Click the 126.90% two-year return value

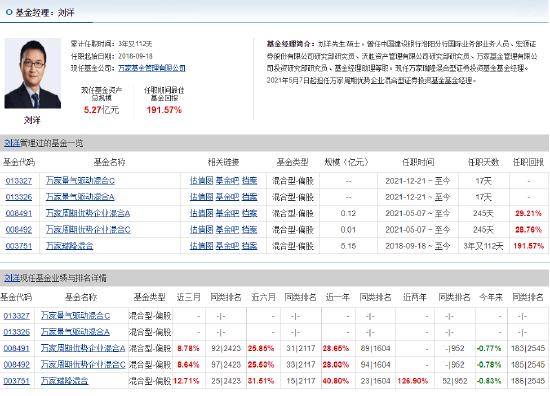[412, 381]
